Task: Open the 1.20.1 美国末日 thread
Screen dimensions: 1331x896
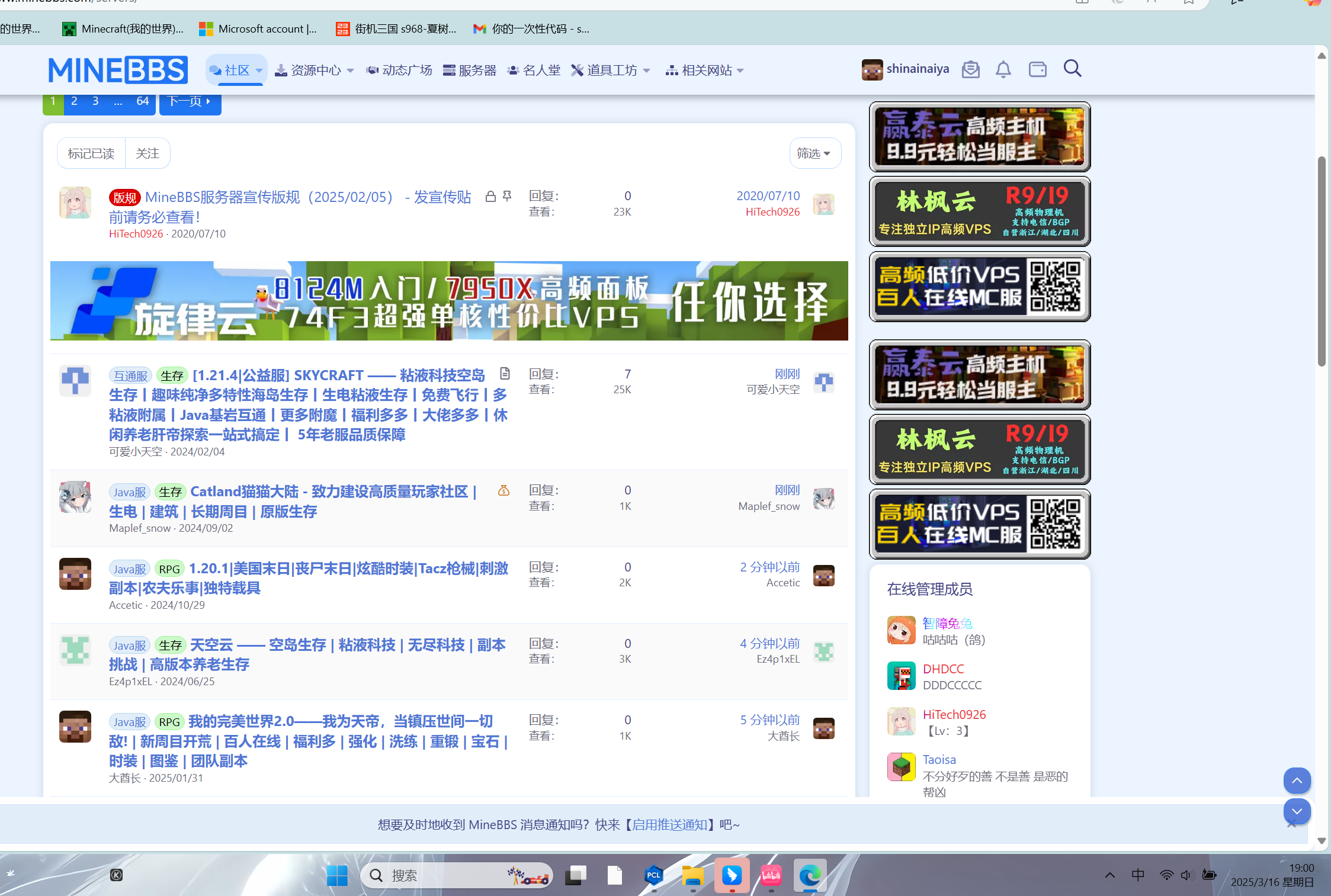Action: [309, 578]
